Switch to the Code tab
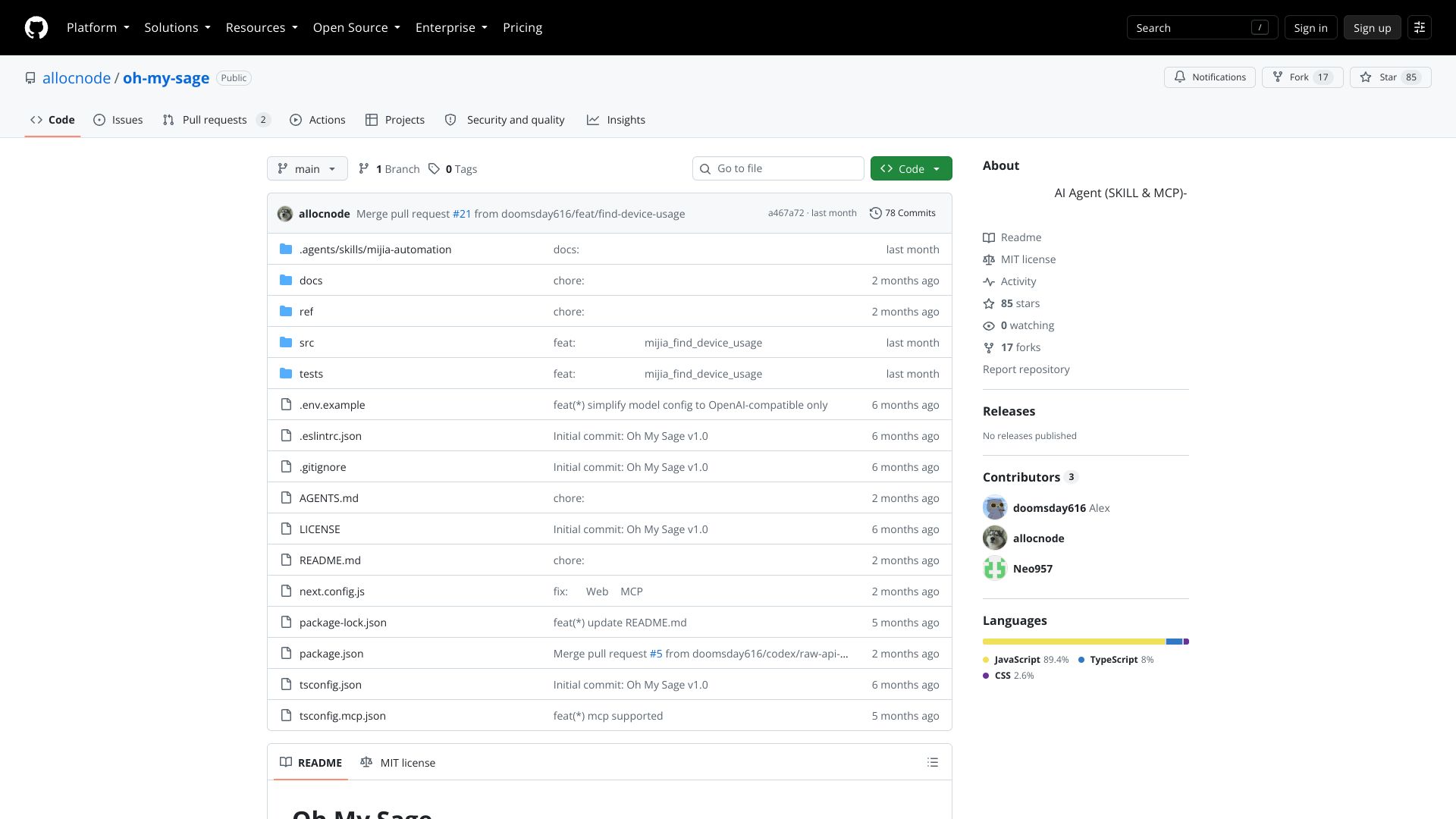Image resolution: width=1456 pixels, height=819 pixels. [x=52, y=120]
